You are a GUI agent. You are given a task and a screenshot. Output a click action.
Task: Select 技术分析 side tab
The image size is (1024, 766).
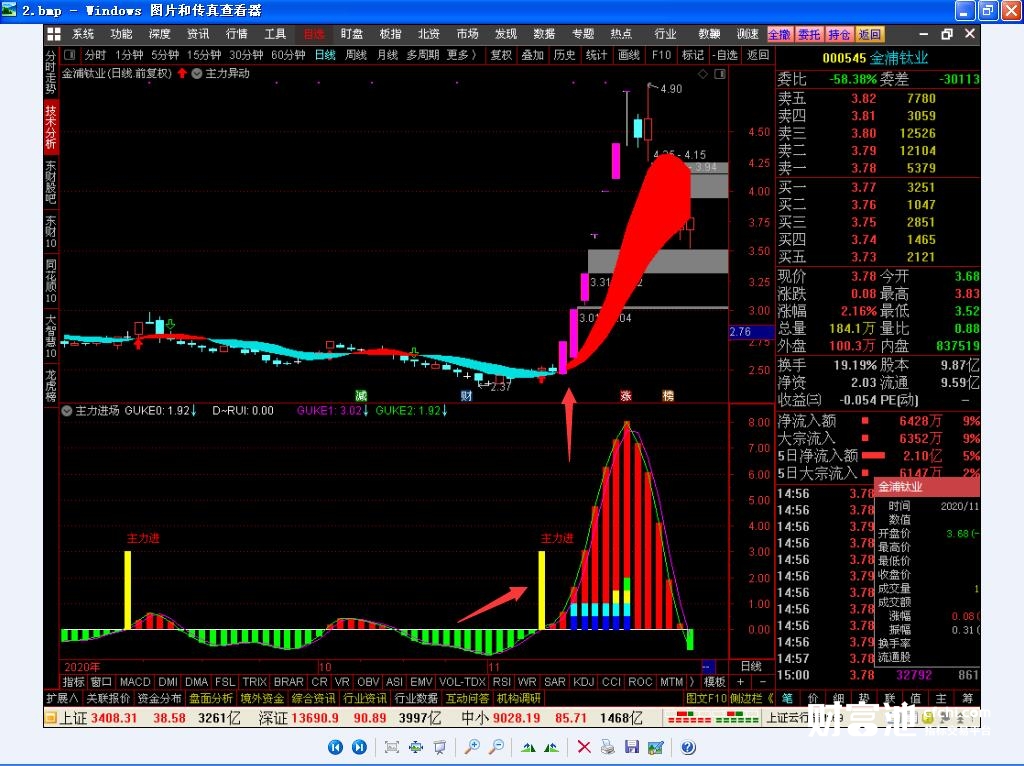click(51, 127)
